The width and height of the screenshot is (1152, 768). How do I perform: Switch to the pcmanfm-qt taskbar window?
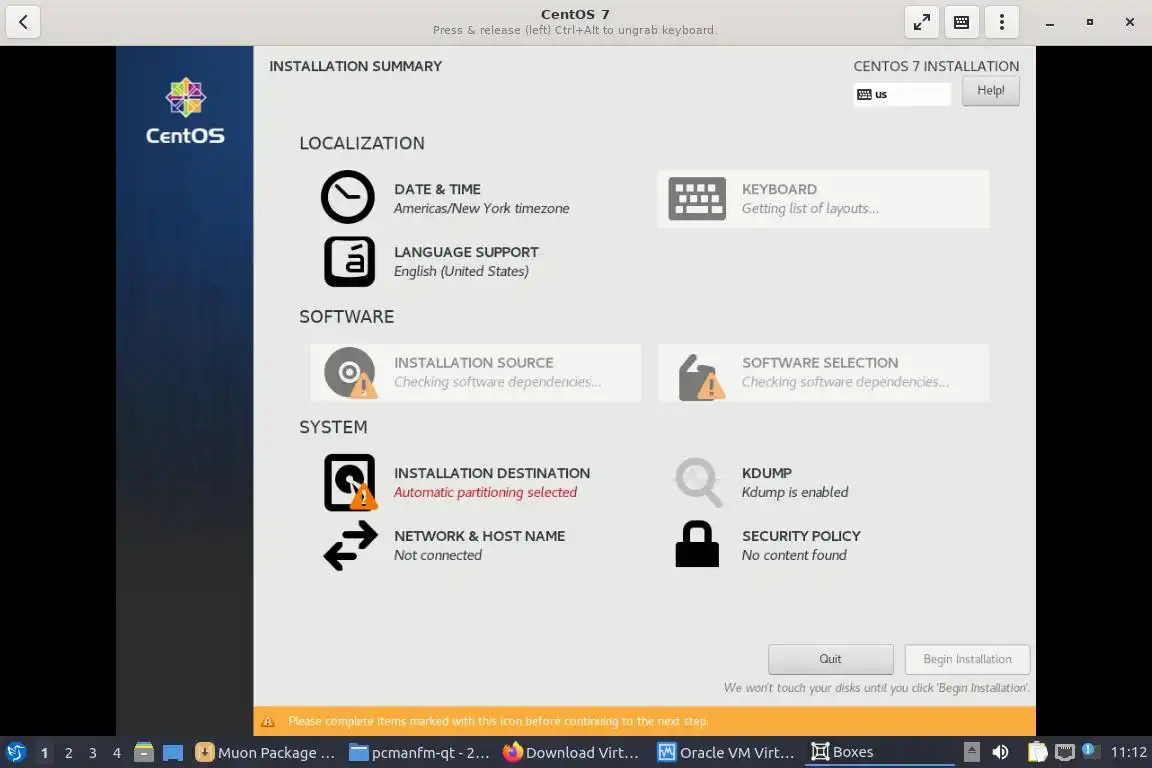click(420, 752)
